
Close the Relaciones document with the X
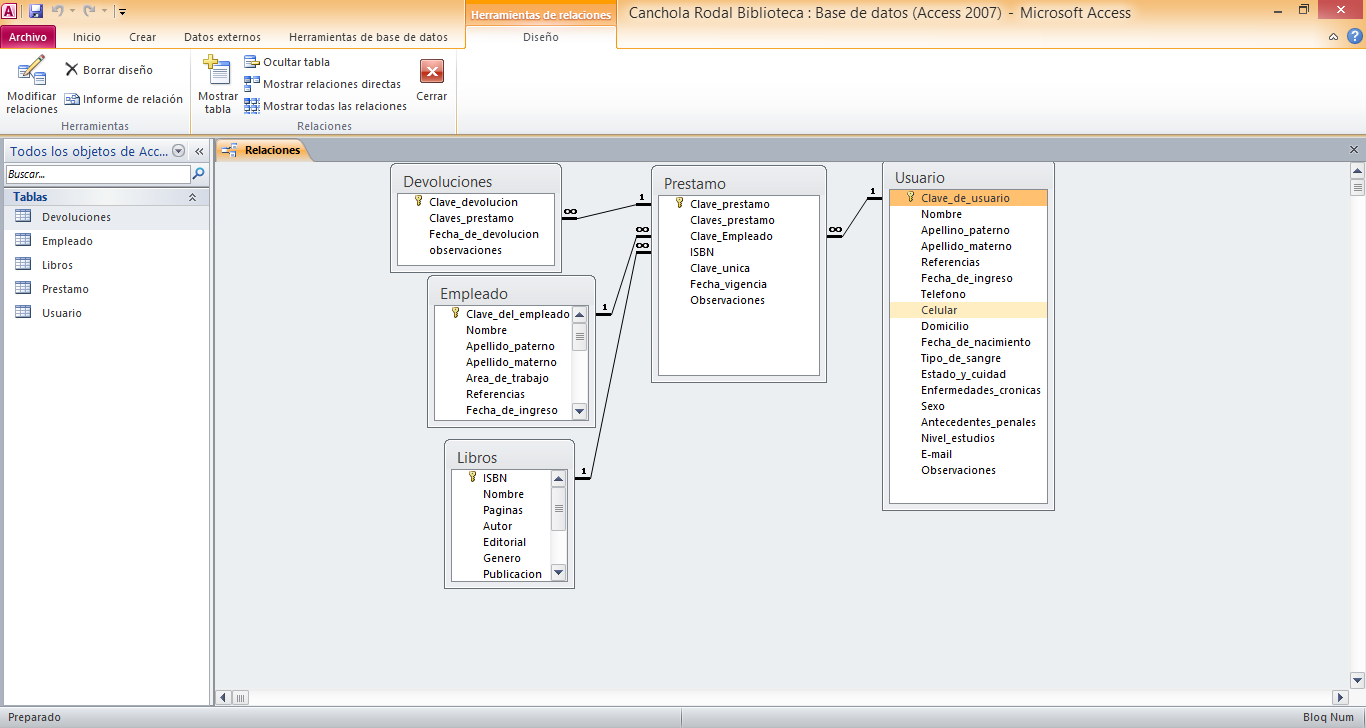pyautogui.click(x=1354, y=149)
